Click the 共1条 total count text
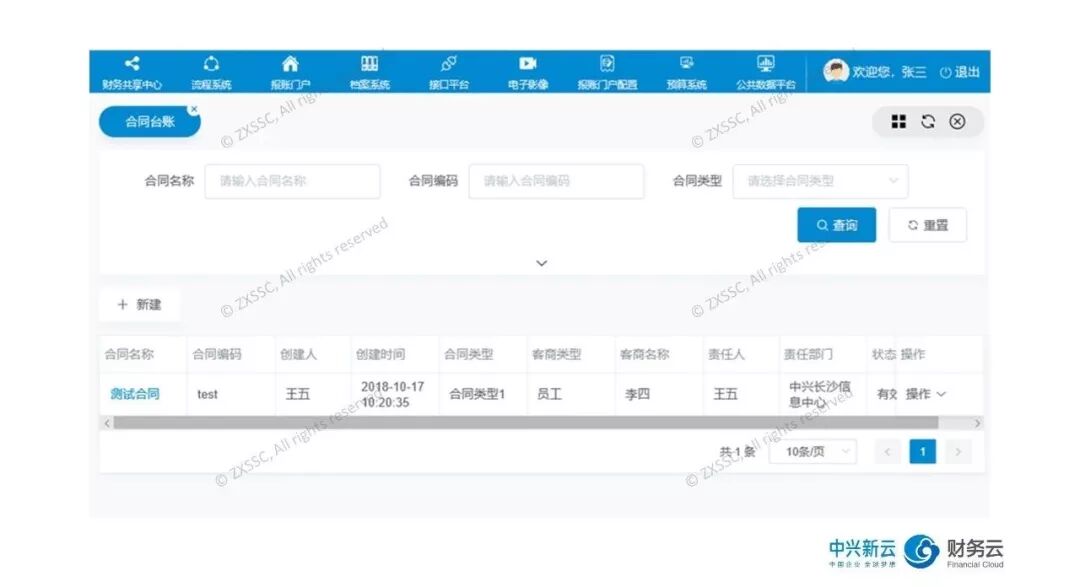 [738, 452]
